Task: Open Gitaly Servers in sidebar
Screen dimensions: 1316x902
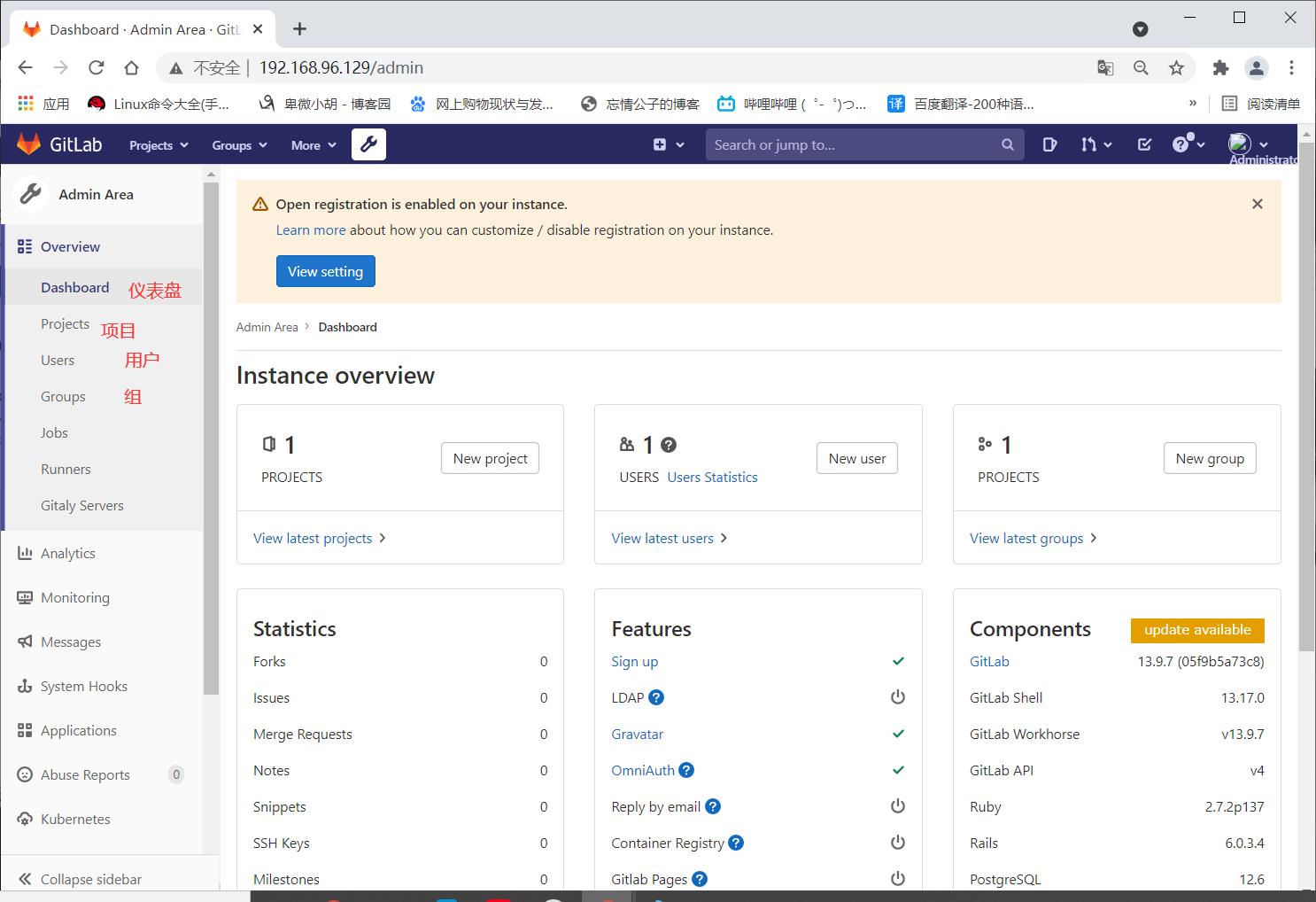Action: 82,505
